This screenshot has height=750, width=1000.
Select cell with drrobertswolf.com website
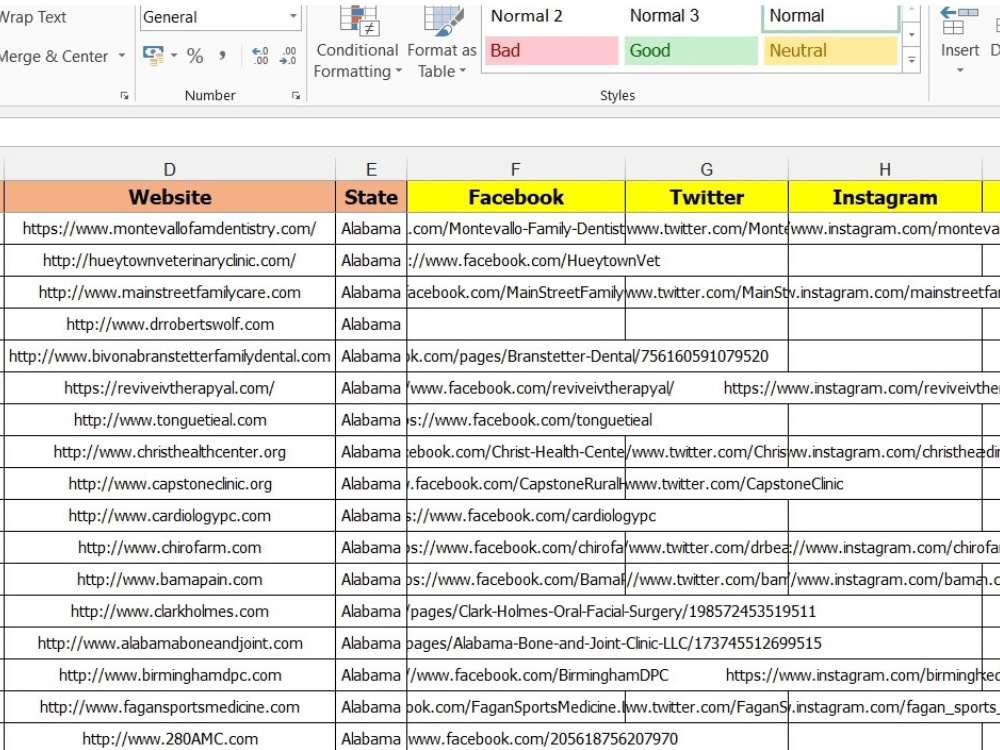click(x=170, y=324)
